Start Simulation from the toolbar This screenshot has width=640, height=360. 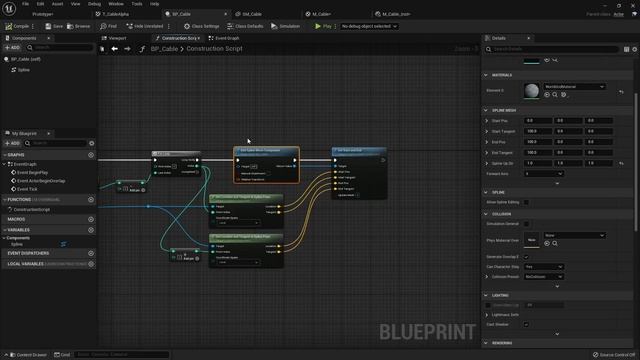[285, 26]
